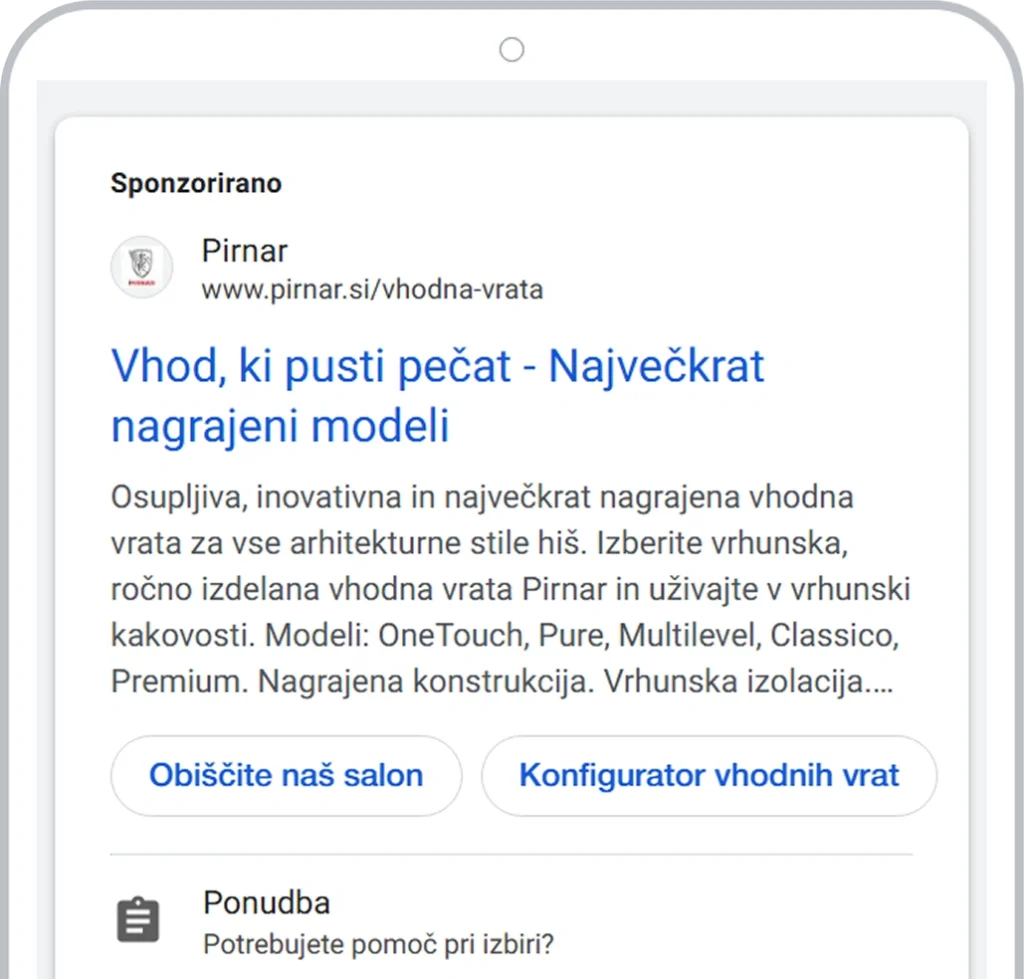Open the 'Konfigurator vhodnih vrat' button
Image resolution: width=1024 pixels, height=979 pixels.
(x=709, y=775)
